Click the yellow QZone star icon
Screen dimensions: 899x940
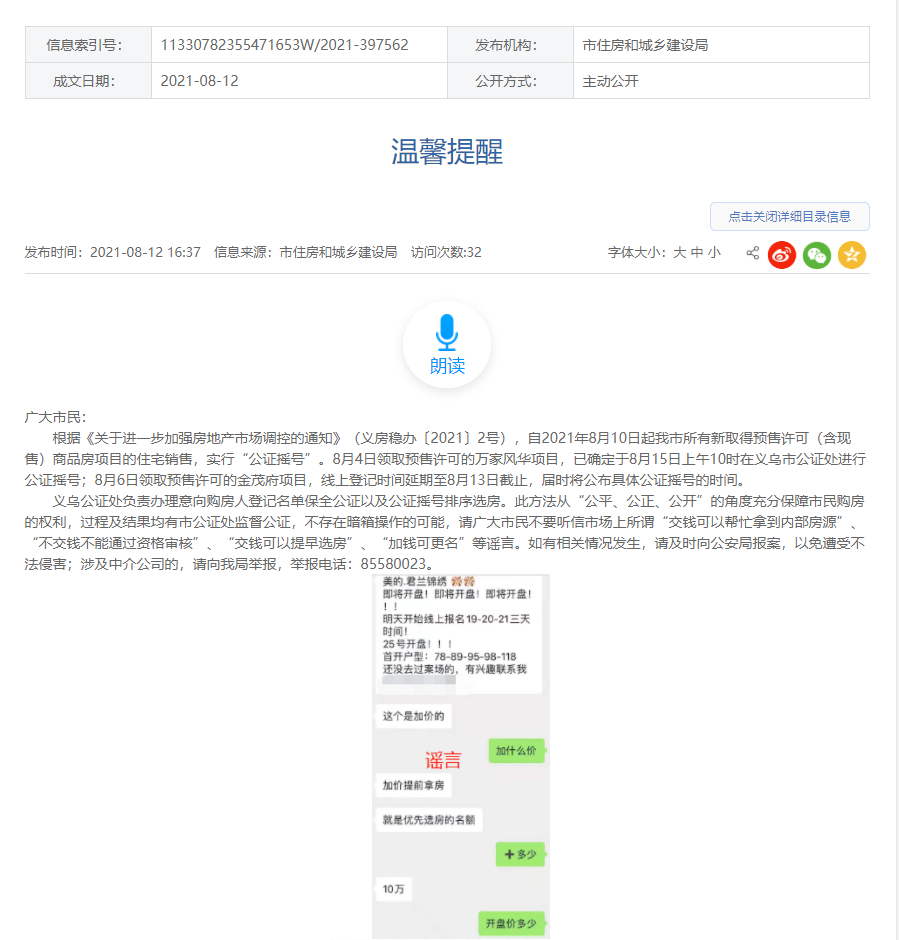852,255
